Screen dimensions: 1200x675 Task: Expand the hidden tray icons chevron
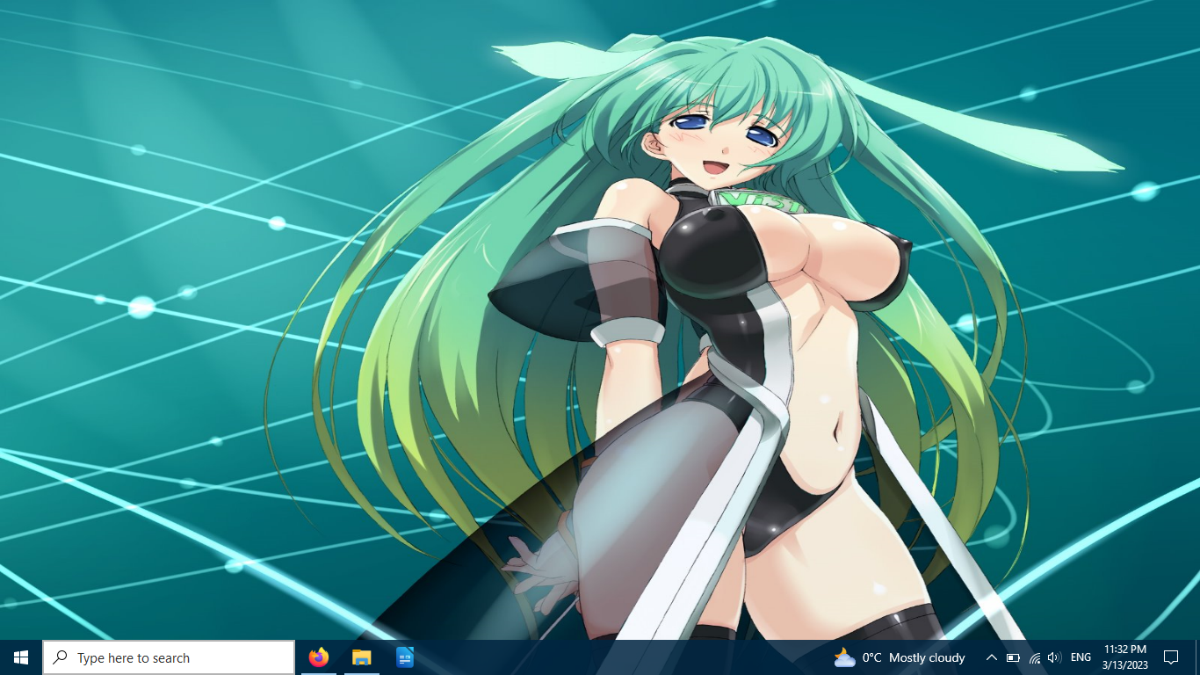pos(991,658)
